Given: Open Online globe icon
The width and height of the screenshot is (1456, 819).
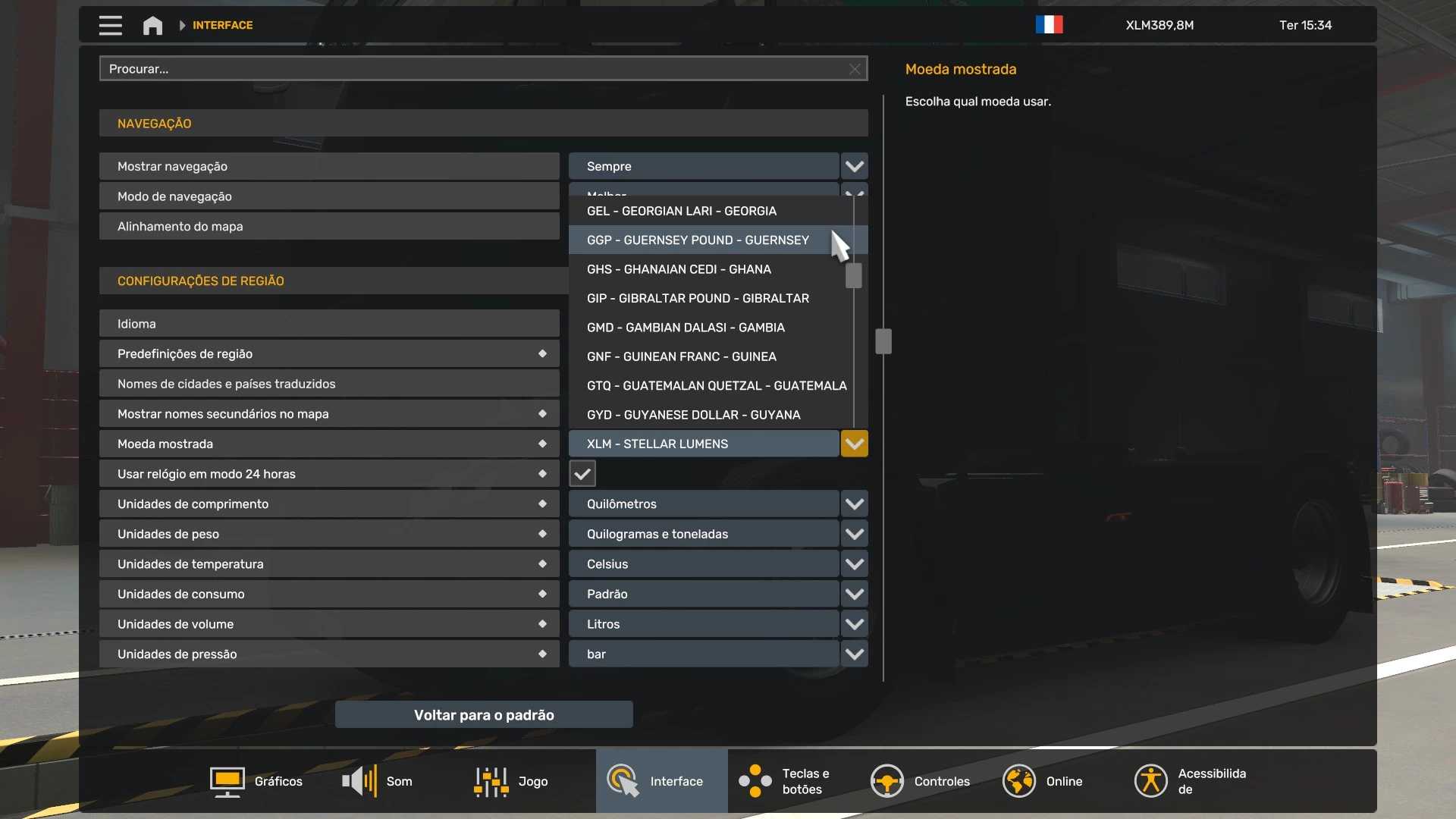Looking at the screenshot, I should coord(1018,781).
